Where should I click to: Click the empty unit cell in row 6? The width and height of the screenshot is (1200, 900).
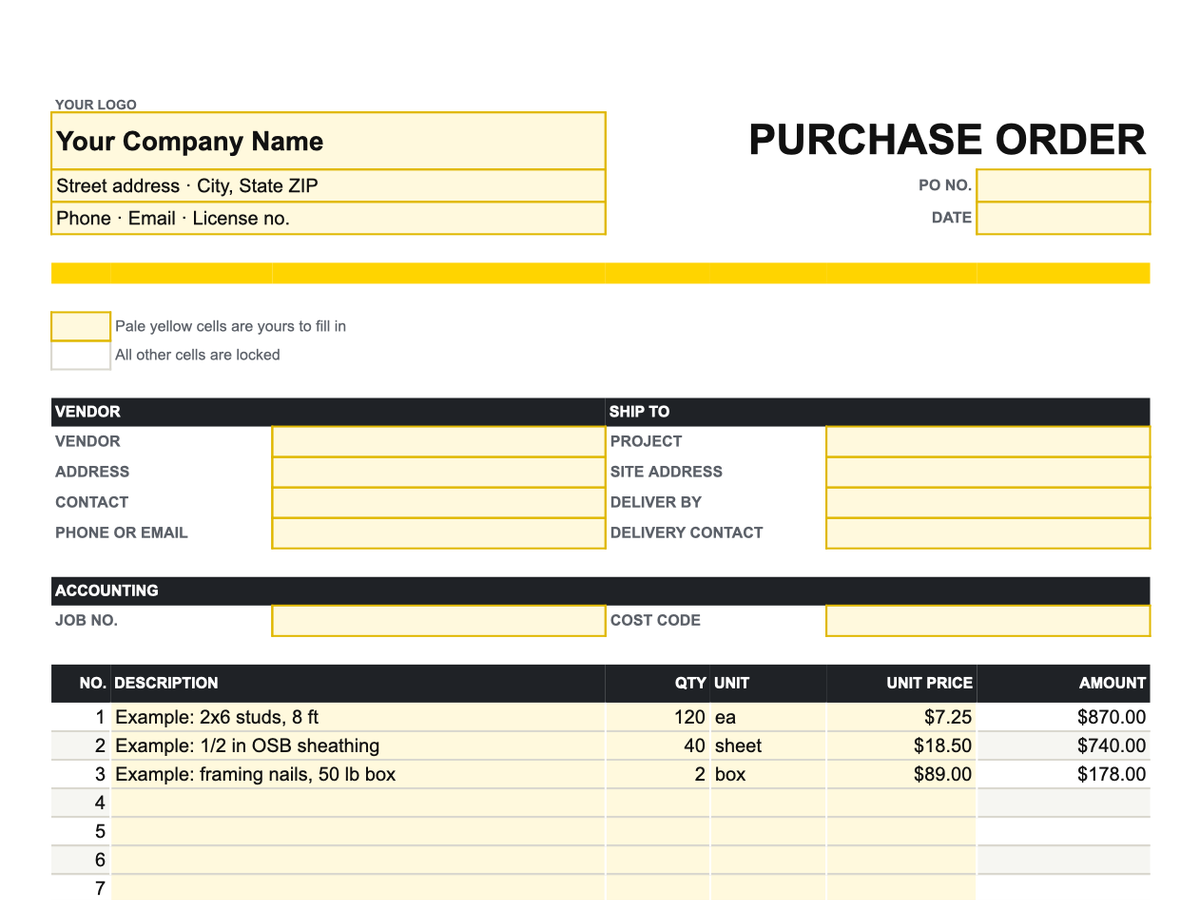[768, 860]
